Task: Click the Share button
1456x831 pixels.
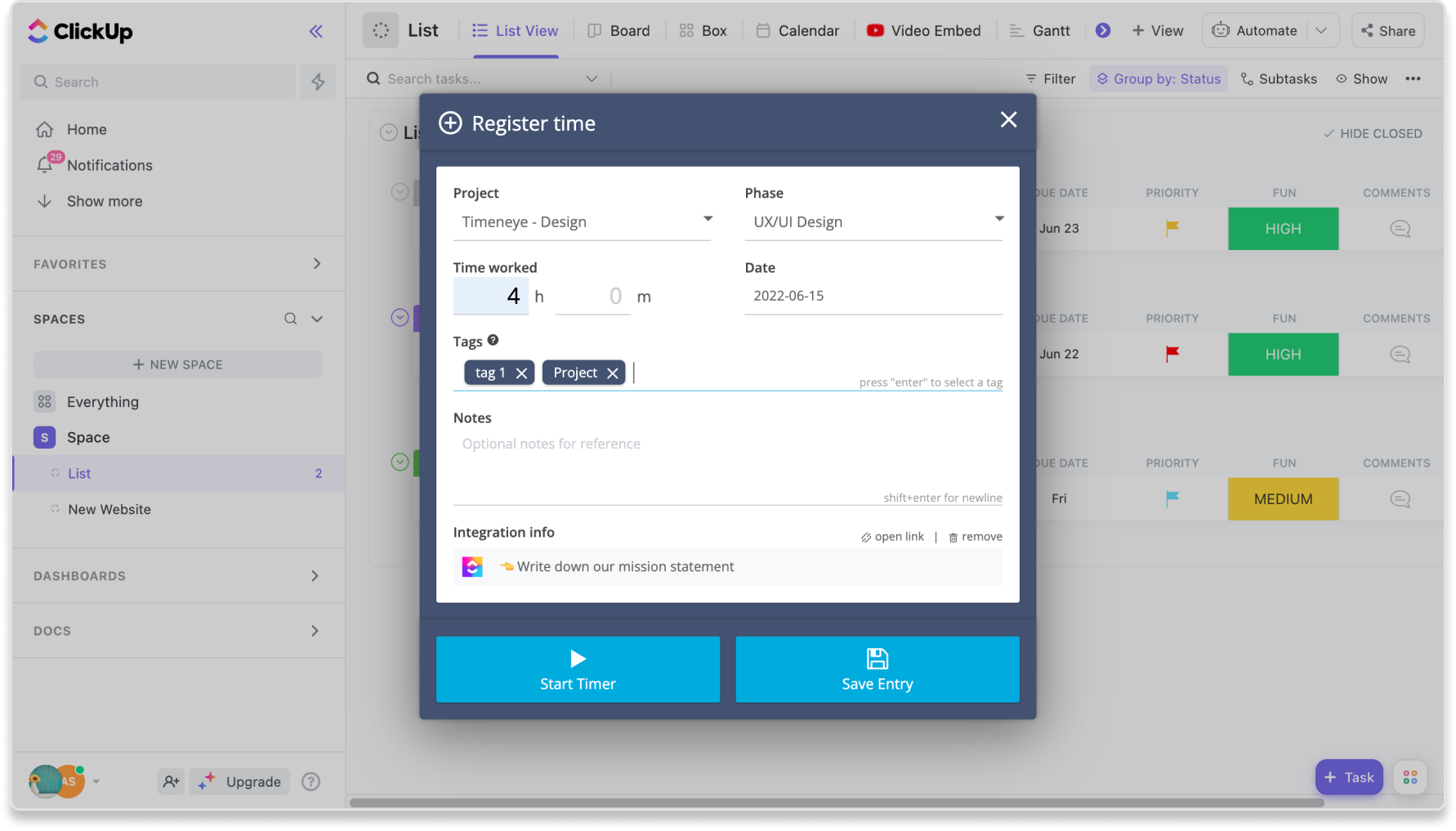Action: pos(1388,30)
